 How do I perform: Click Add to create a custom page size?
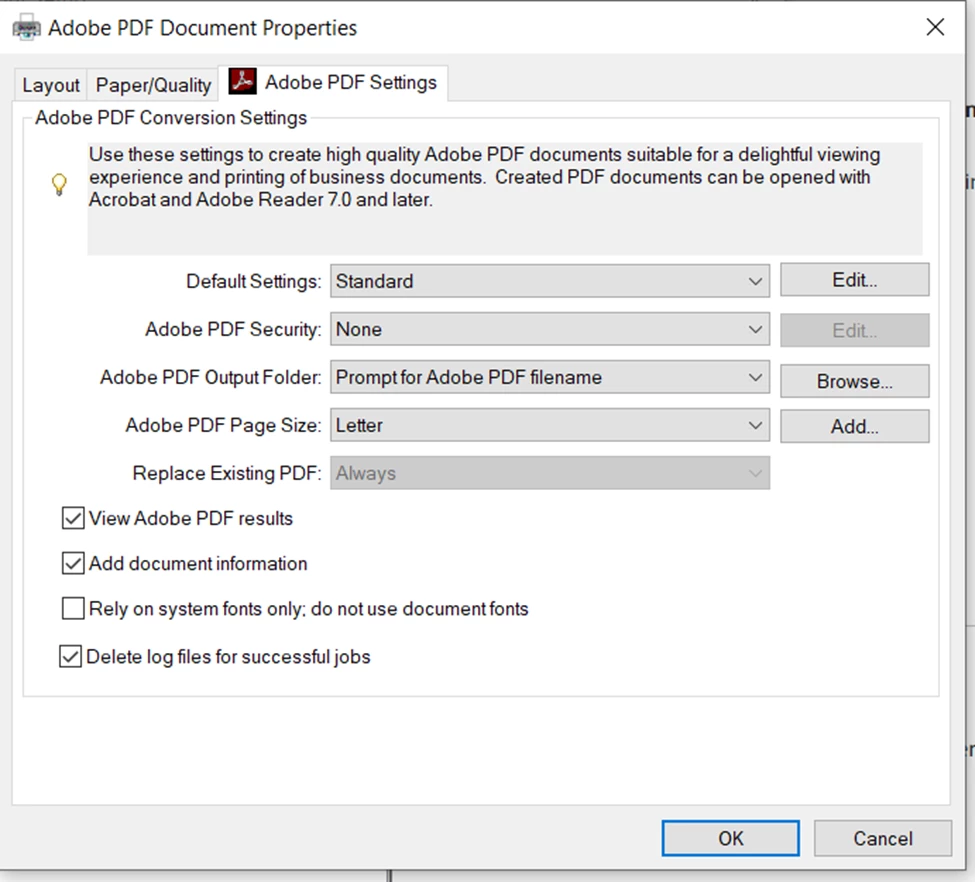[855, 426]
